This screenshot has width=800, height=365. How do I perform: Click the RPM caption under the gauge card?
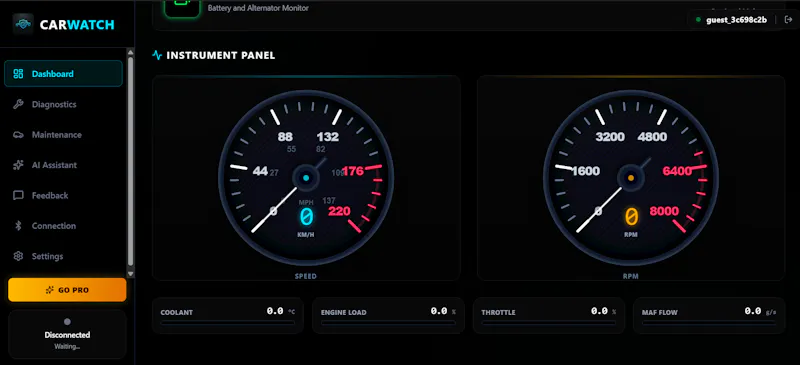pos(631,276)
